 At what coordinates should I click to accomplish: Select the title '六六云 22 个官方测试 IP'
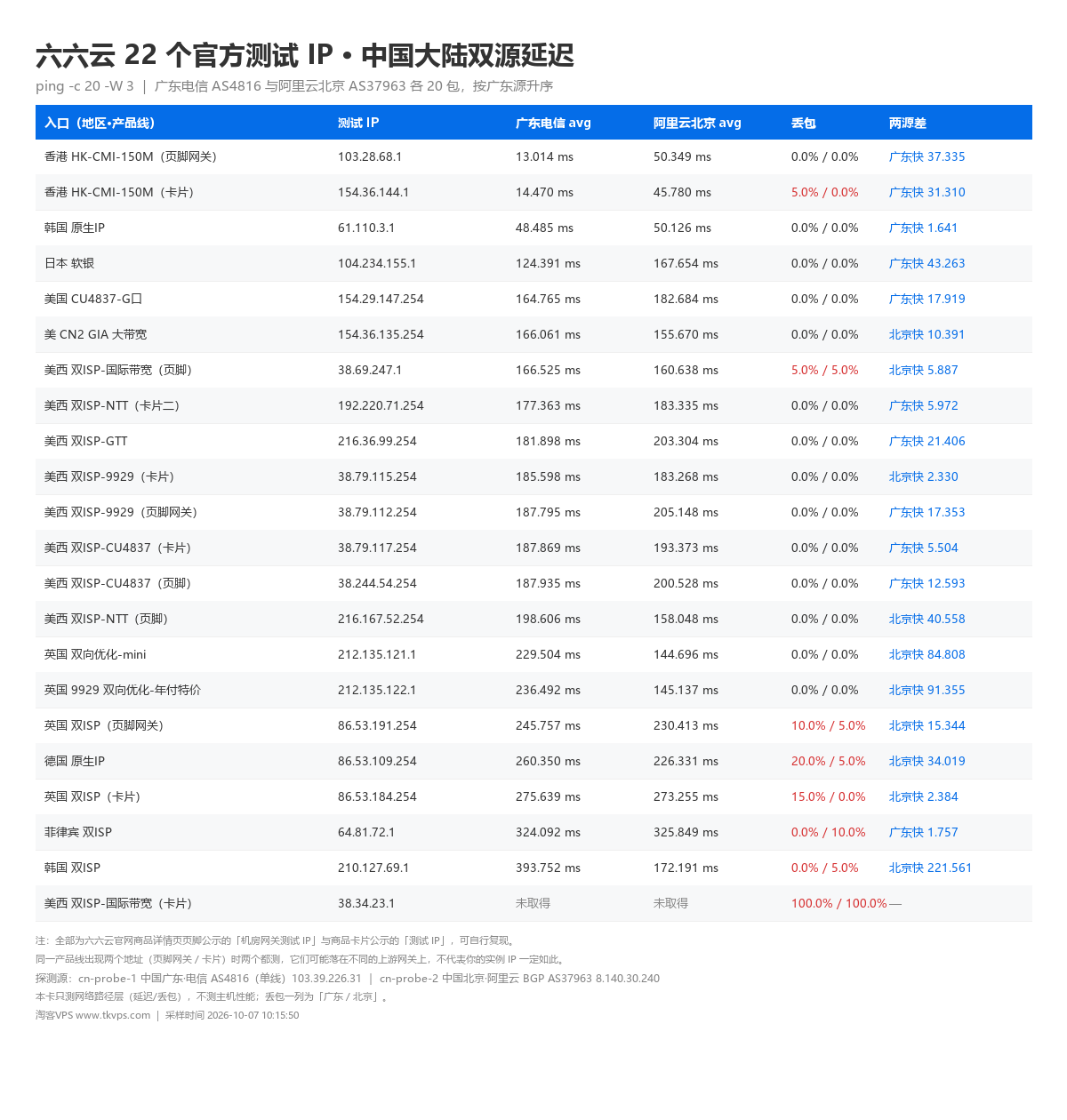click(x=184, y=55)
